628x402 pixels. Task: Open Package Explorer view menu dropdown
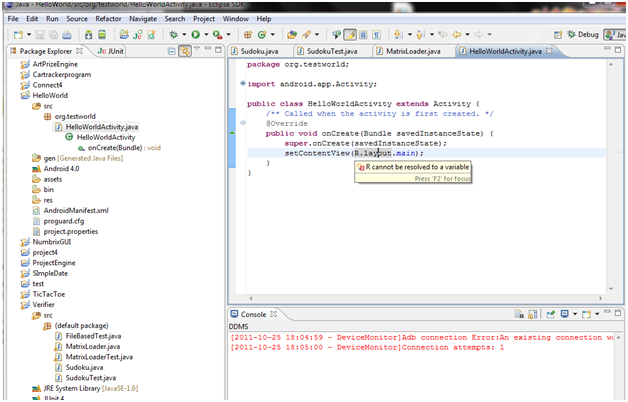point(199,50)
